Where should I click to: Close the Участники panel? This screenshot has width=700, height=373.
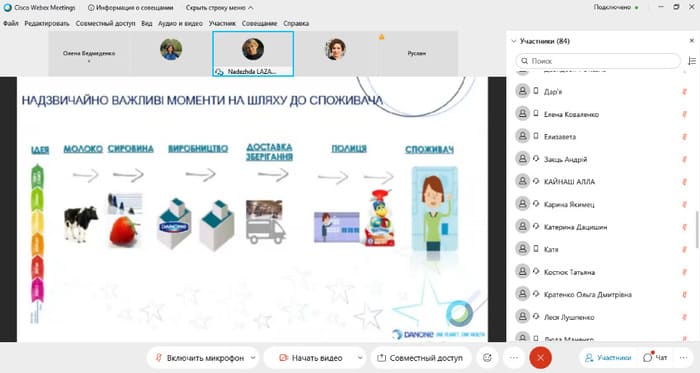point(692,41)
